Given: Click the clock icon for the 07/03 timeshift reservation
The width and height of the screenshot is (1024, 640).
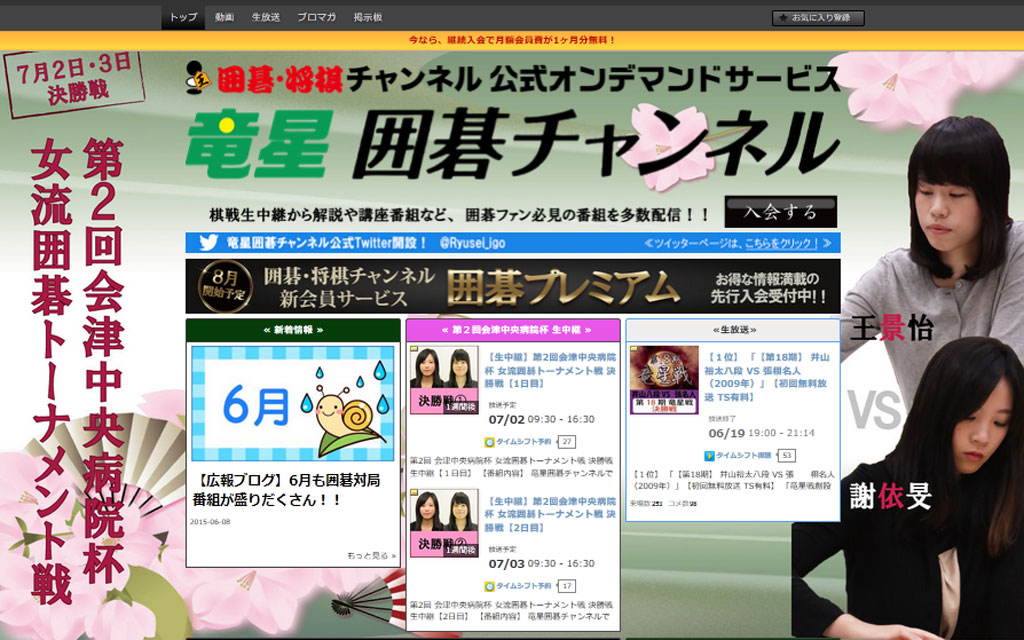Looking at the screenshot, I should (x=490, y=585).
